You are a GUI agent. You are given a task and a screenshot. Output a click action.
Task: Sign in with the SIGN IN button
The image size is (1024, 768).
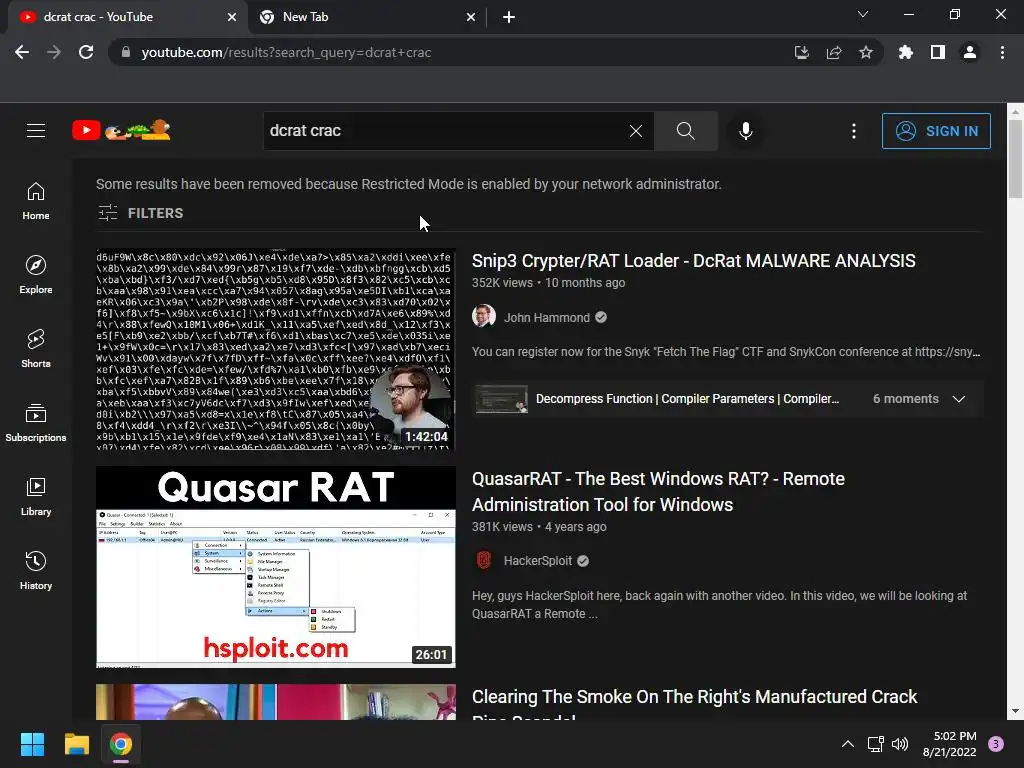936,131
